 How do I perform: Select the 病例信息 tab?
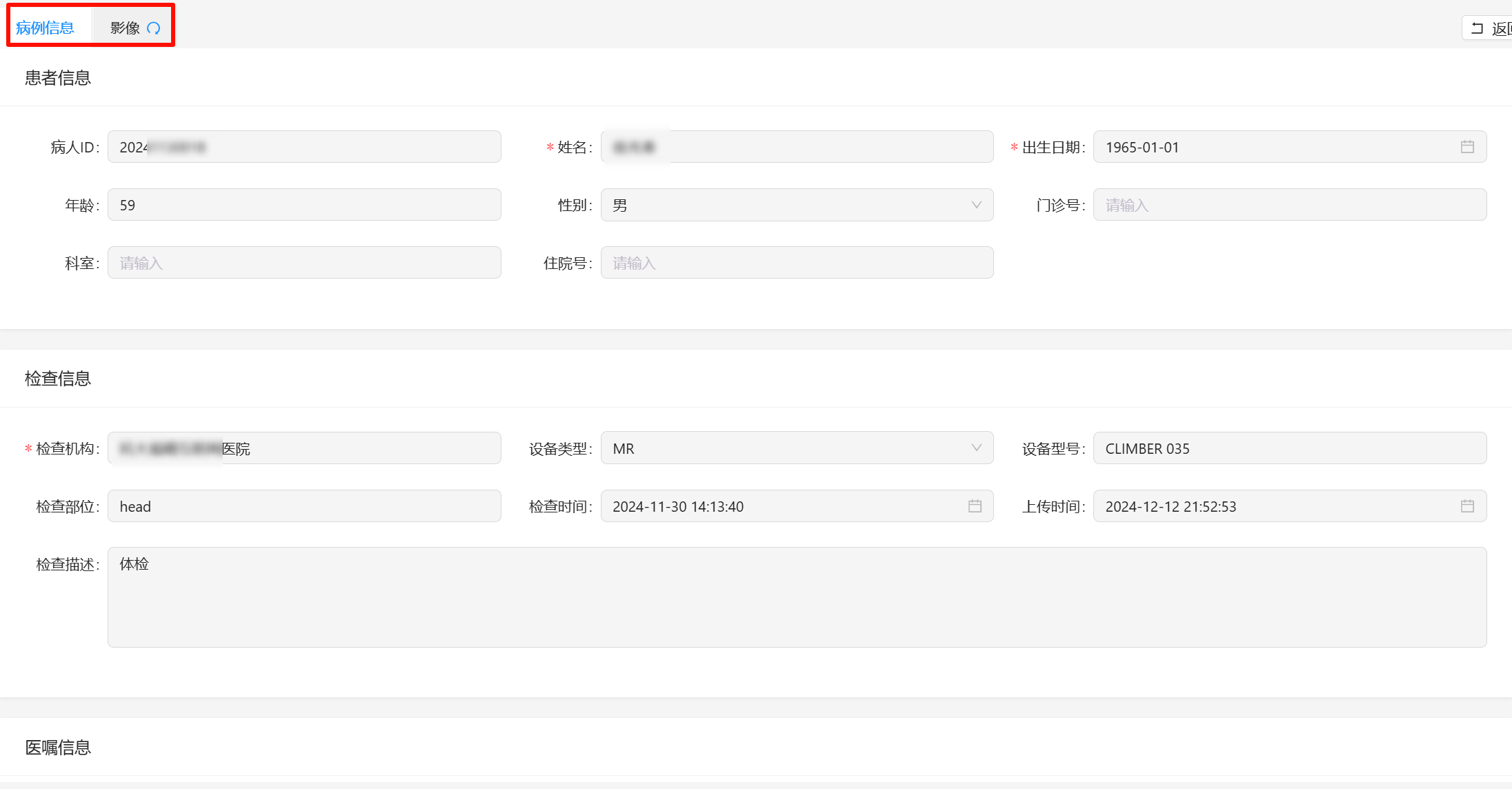[46, 28]
